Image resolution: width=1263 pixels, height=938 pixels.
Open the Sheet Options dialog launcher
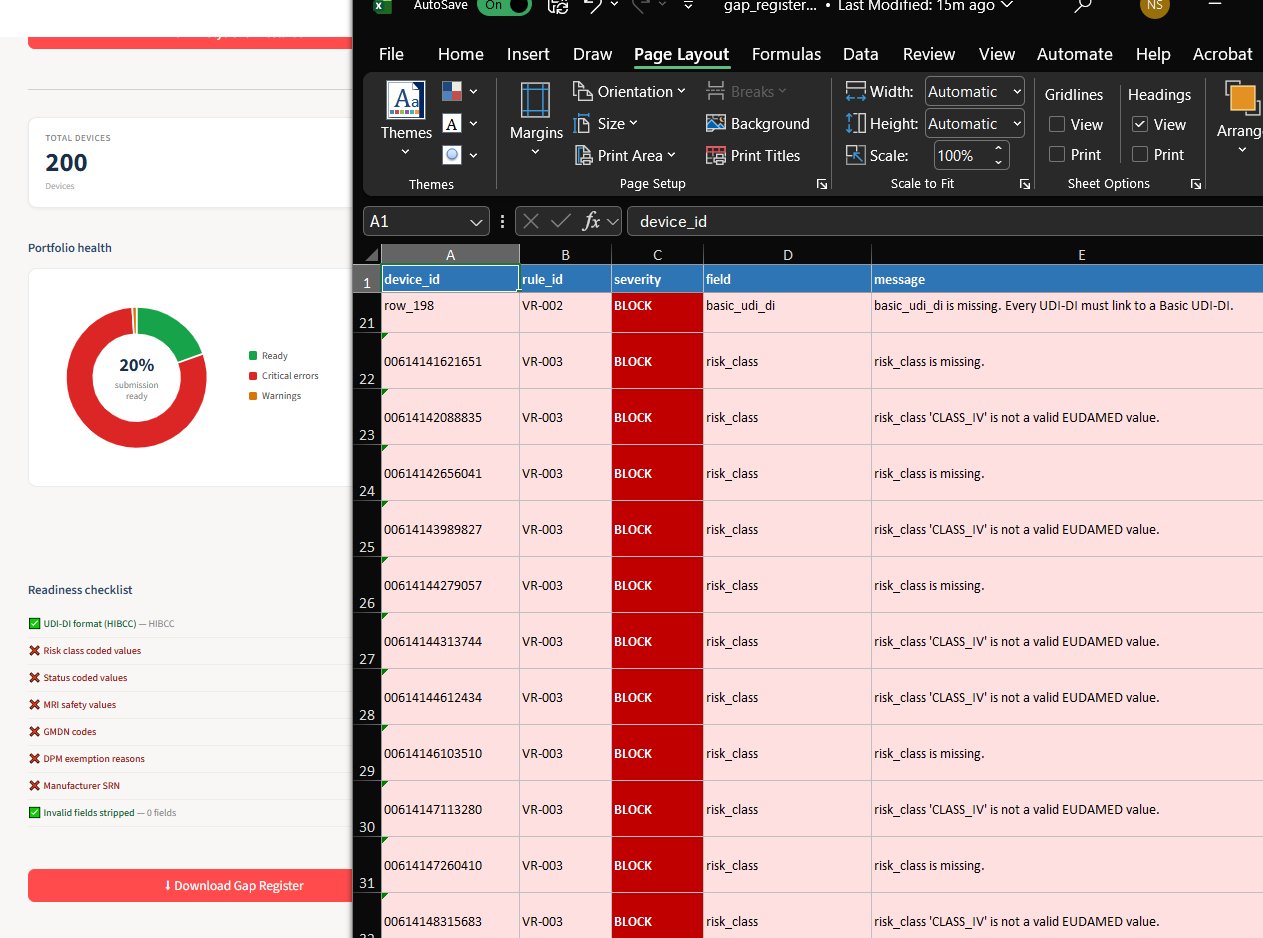(x=1196, y=184)
